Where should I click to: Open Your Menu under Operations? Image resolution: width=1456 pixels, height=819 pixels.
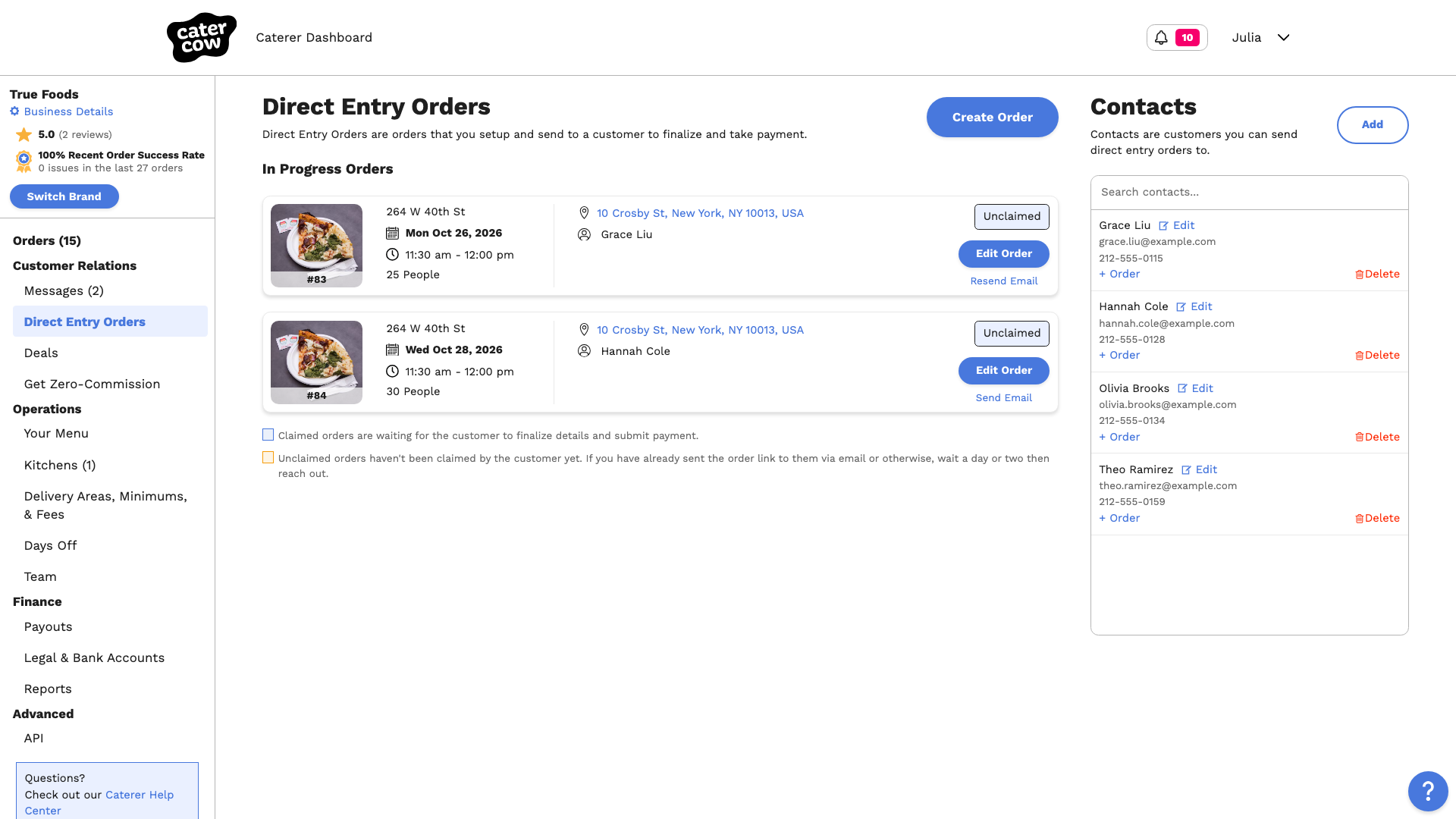click(56, 433)
